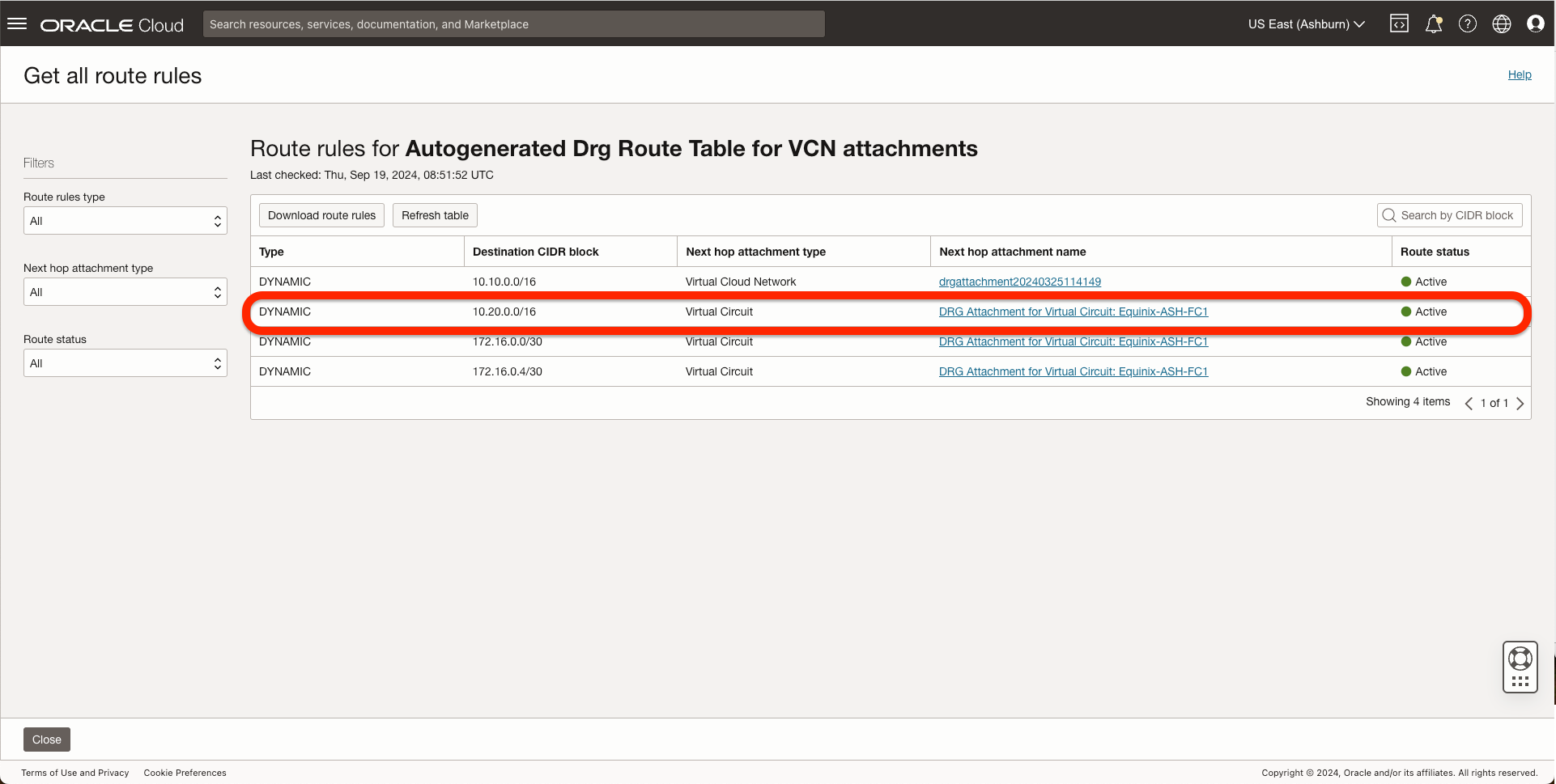Screen dimensions: 1556x784
Task: Open the hamburger navigation menu
Action: point(17,23)
